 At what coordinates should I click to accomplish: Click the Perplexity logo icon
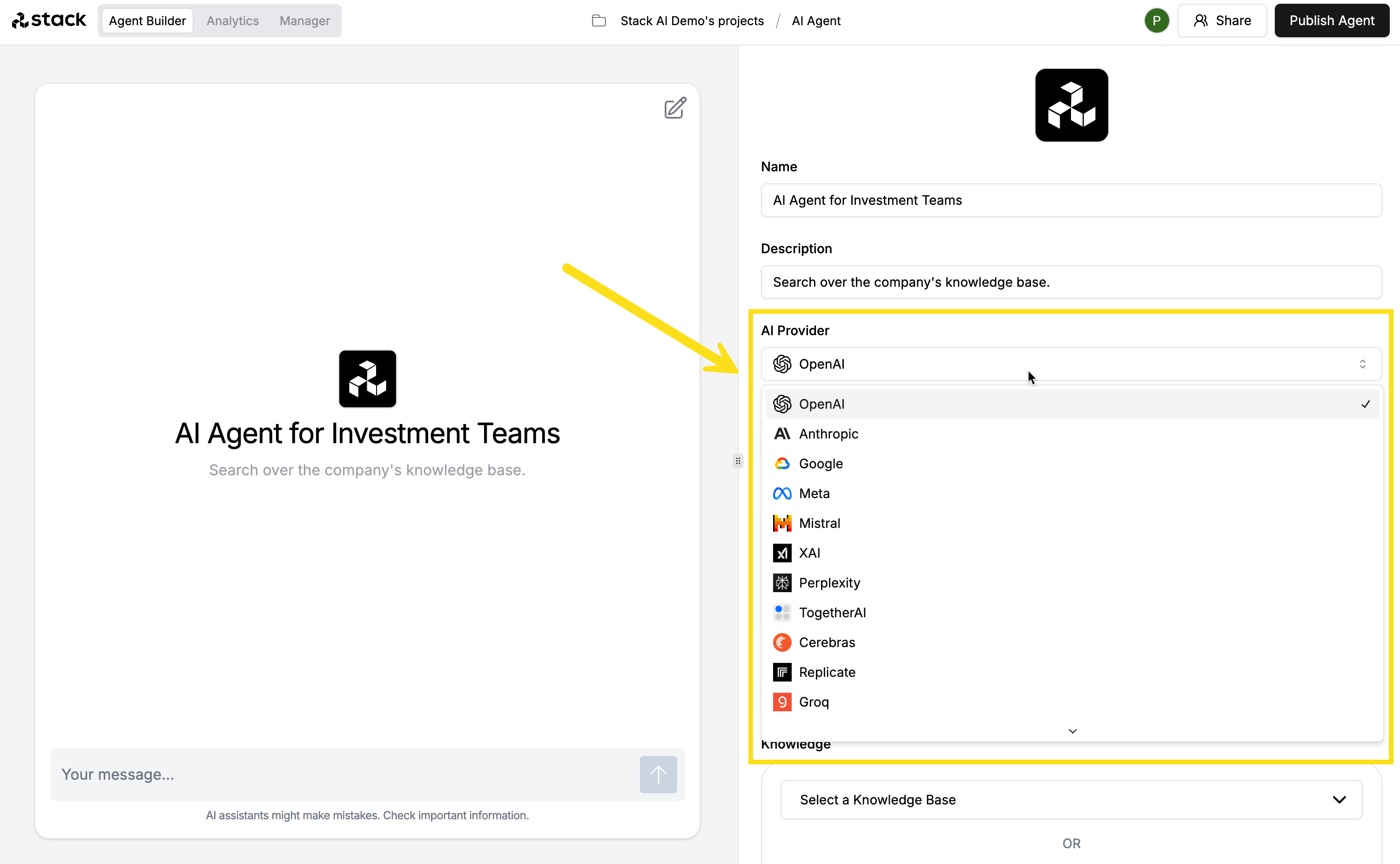782,582
